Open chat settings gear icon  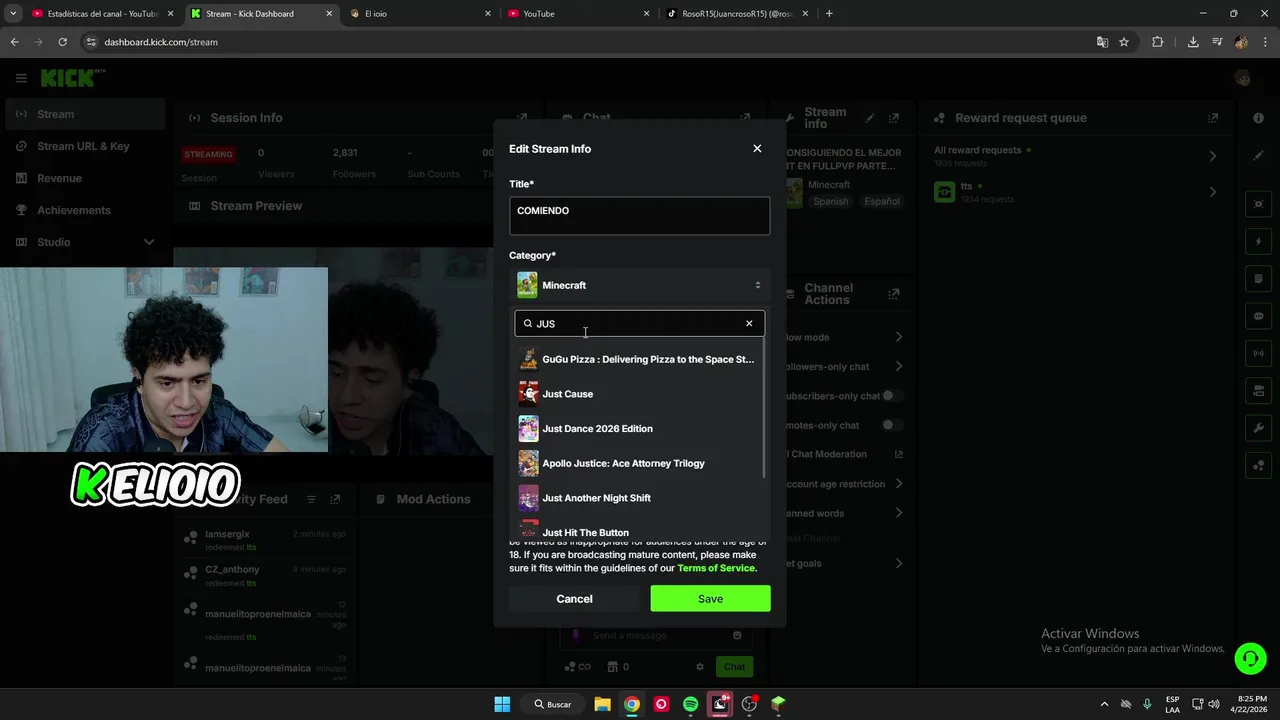point(700,667)
